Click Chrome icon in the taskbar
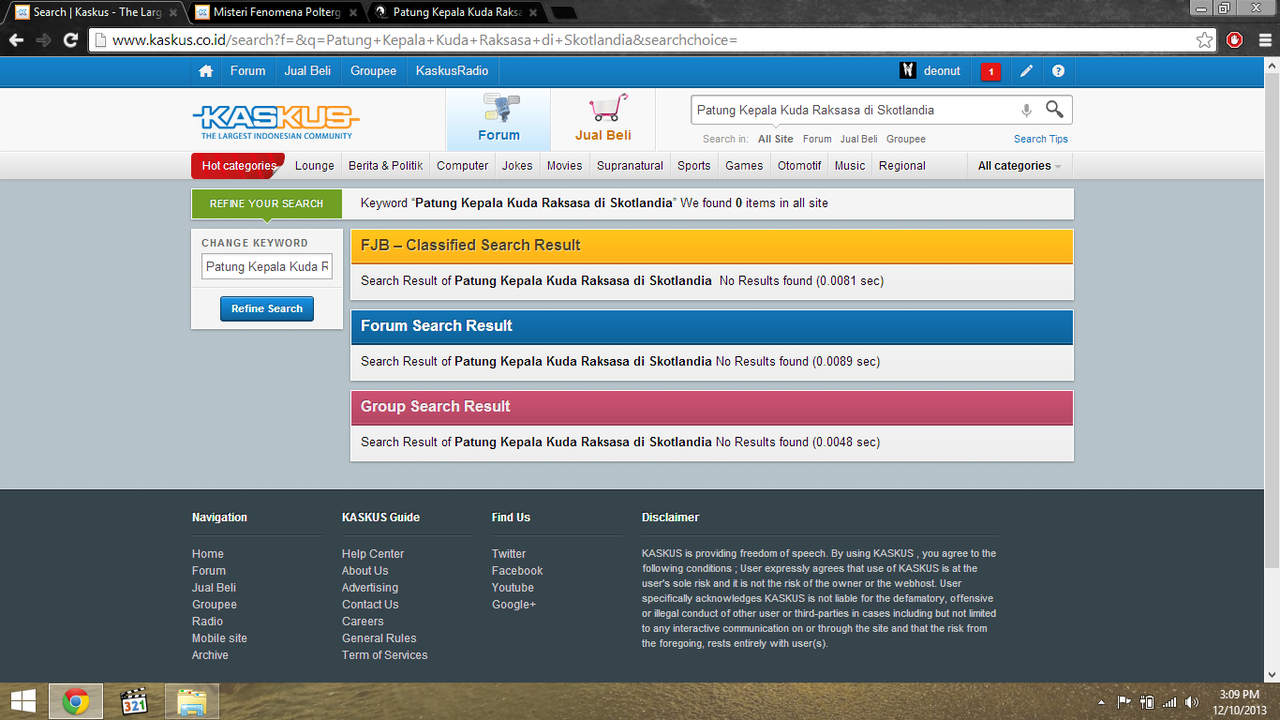The width and height of the screenshot is (1280, 720). (76, 702)
